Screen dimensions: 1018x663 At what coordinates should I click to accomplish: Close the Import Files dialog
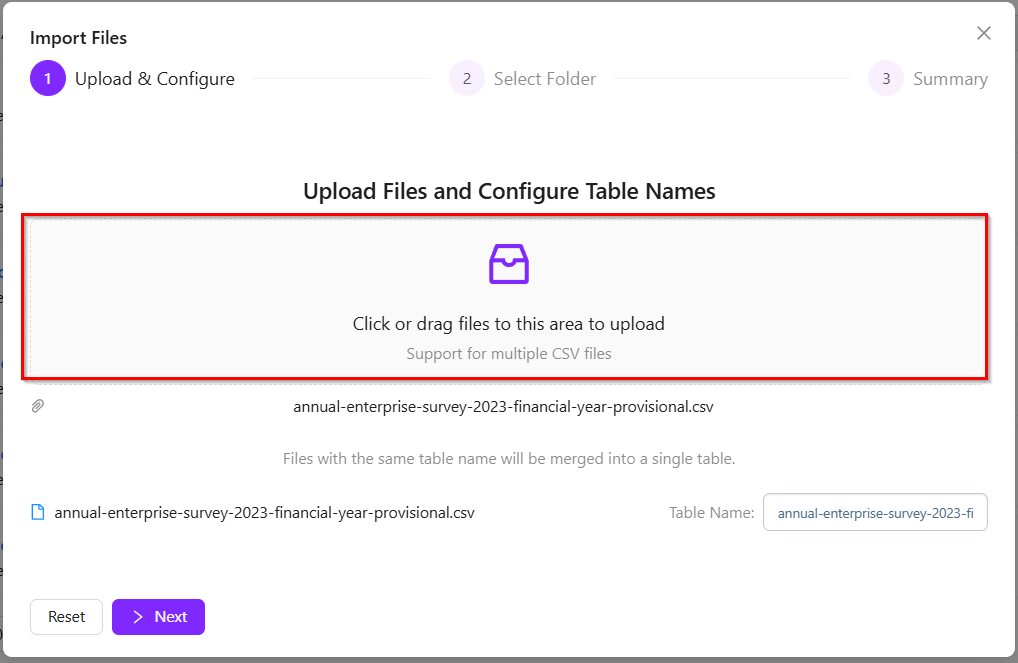(x=984, y=33)
